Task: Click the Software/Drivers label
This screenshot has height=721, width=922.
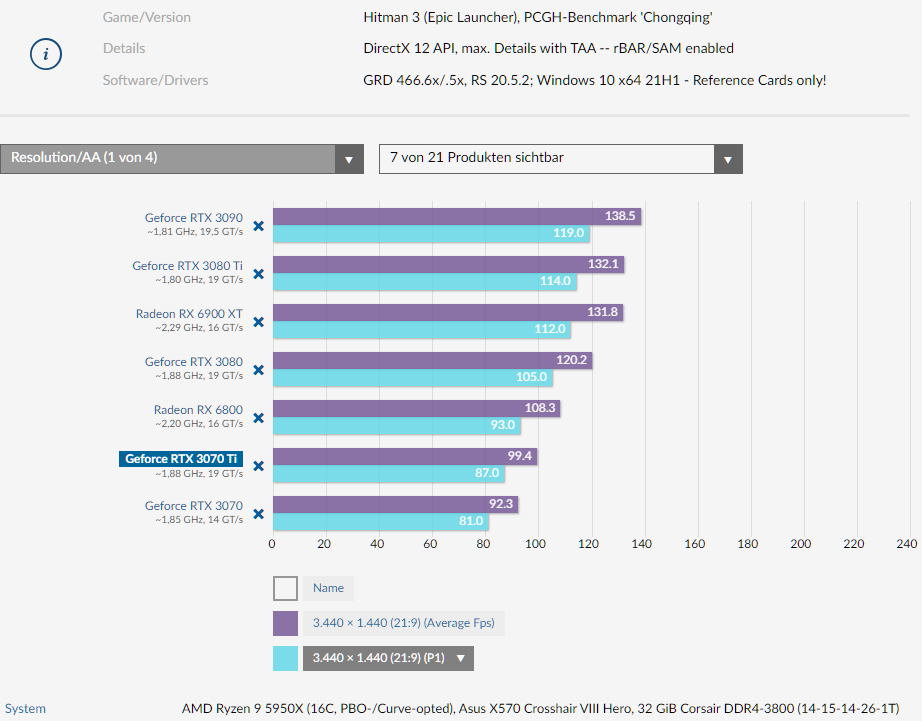Action: [156, 80]
